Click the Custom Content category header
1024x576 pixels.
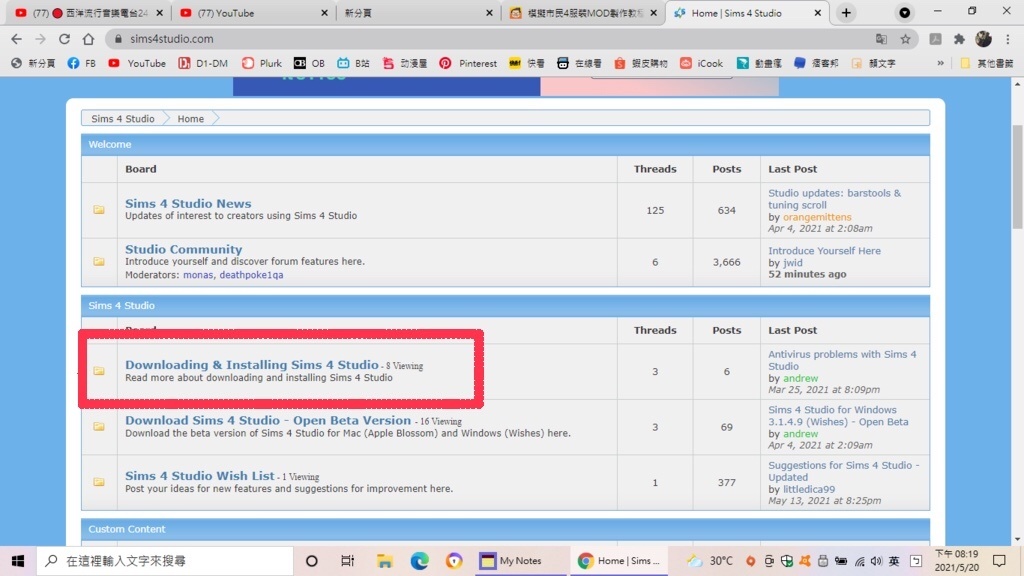[505, 529]
